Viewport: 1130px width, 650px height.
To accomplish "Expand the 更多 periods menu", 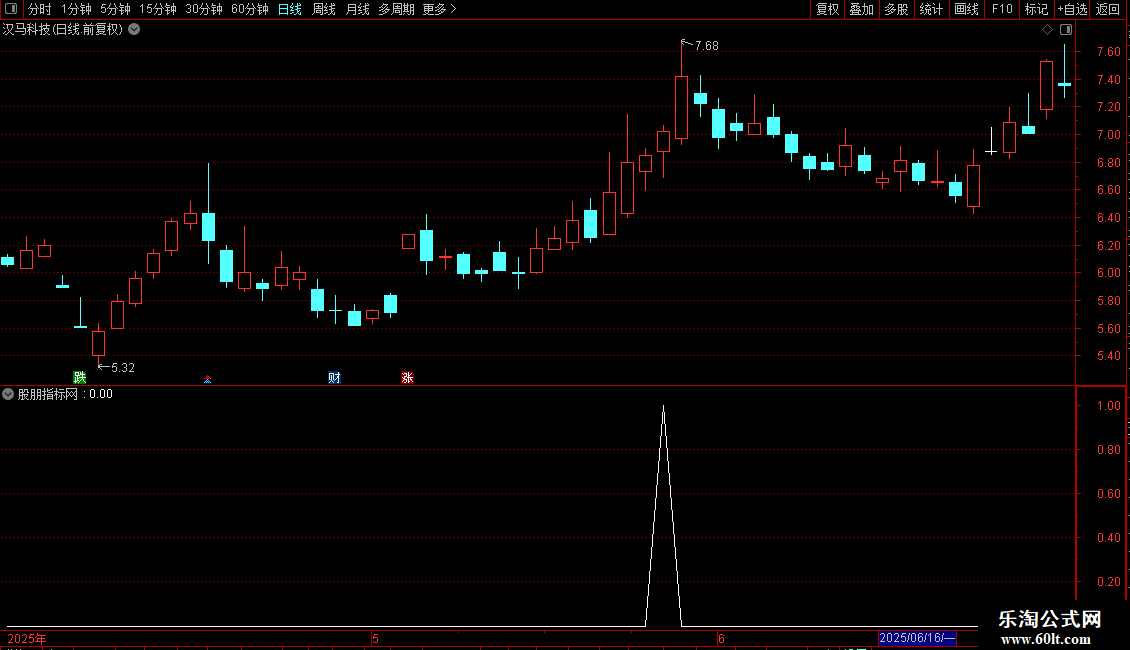I will click(440, 9).
